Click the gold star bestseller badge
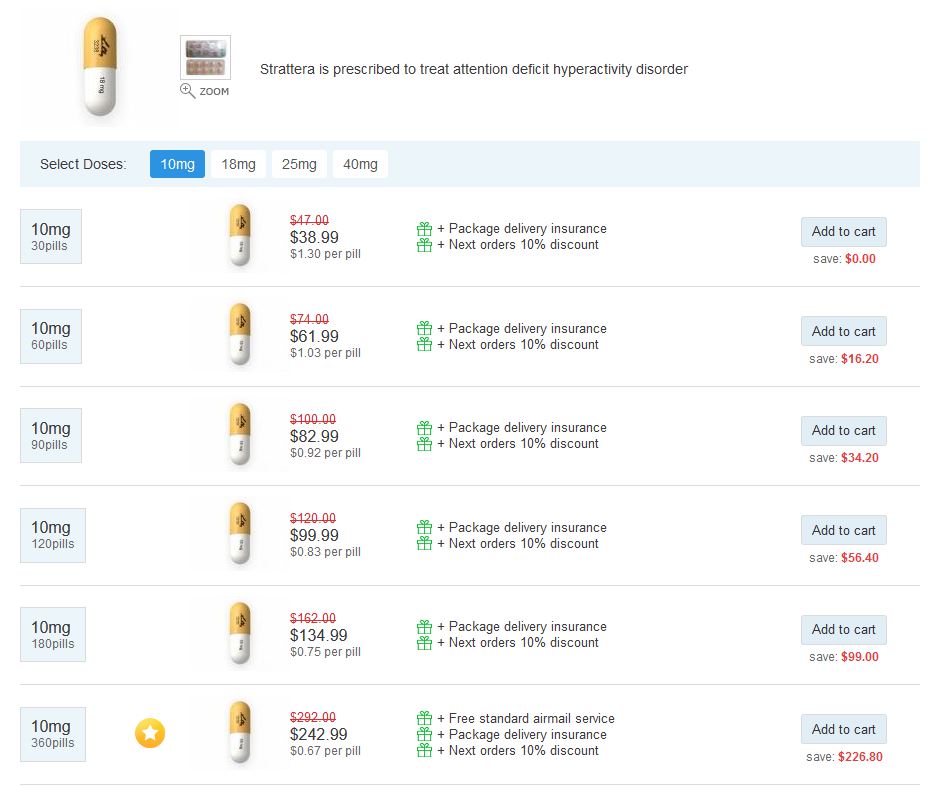 click(x=150, y=733)
